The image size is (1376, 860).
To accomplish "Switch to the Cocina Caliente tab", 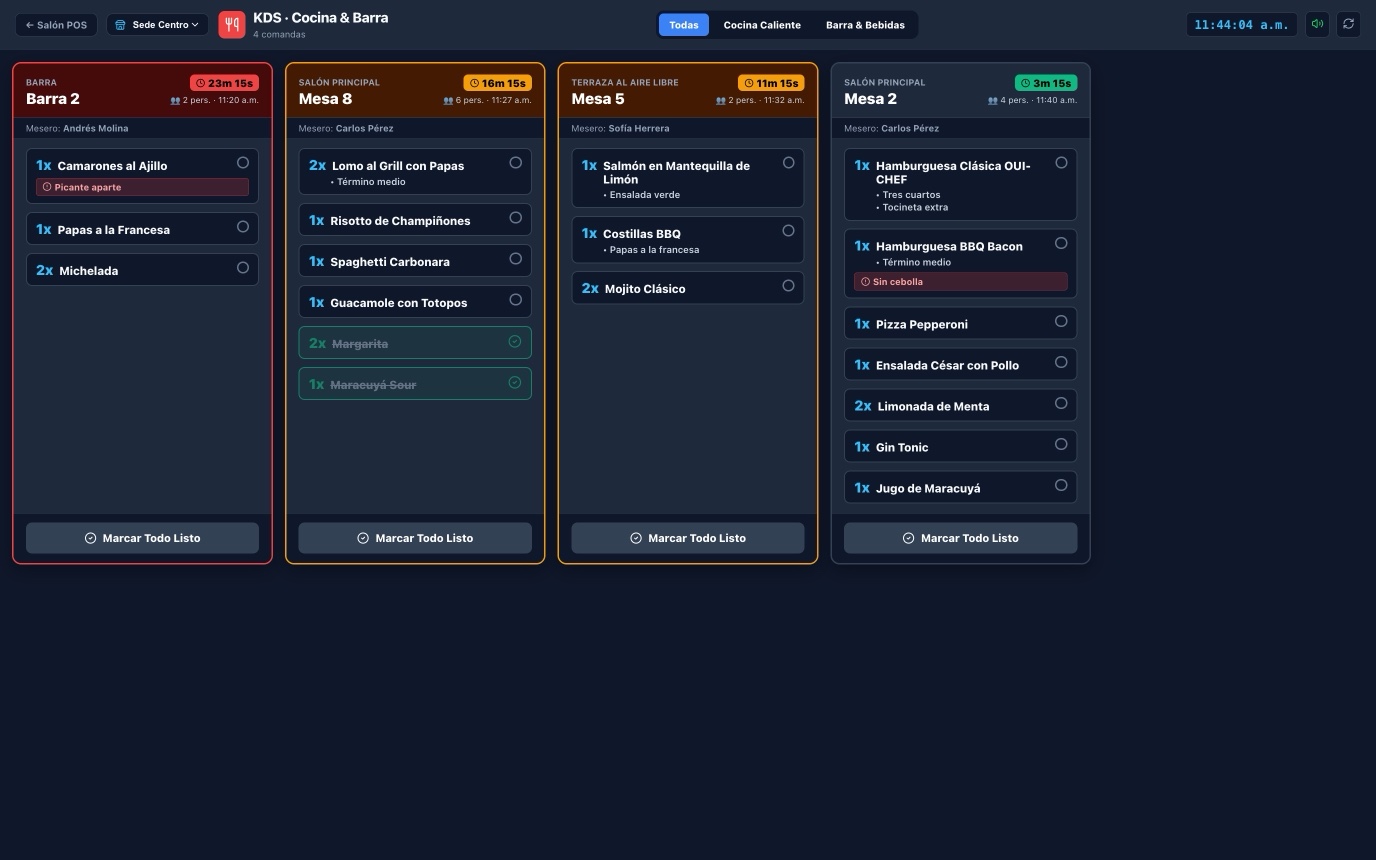I will (x=762, y=25).
